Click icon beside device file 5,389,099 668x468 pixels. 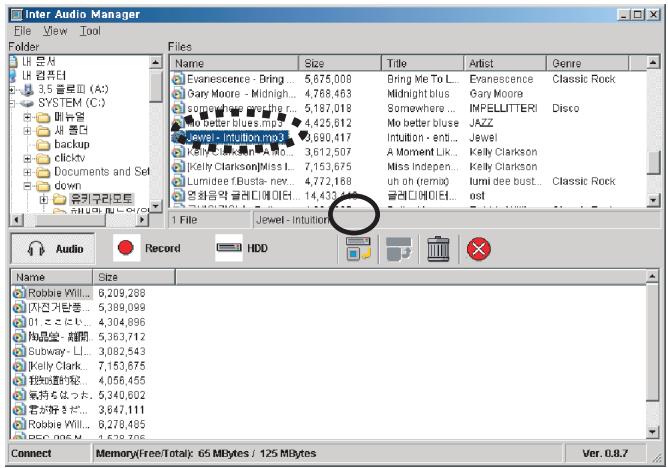pyautogui.click(x=19, y=307)
